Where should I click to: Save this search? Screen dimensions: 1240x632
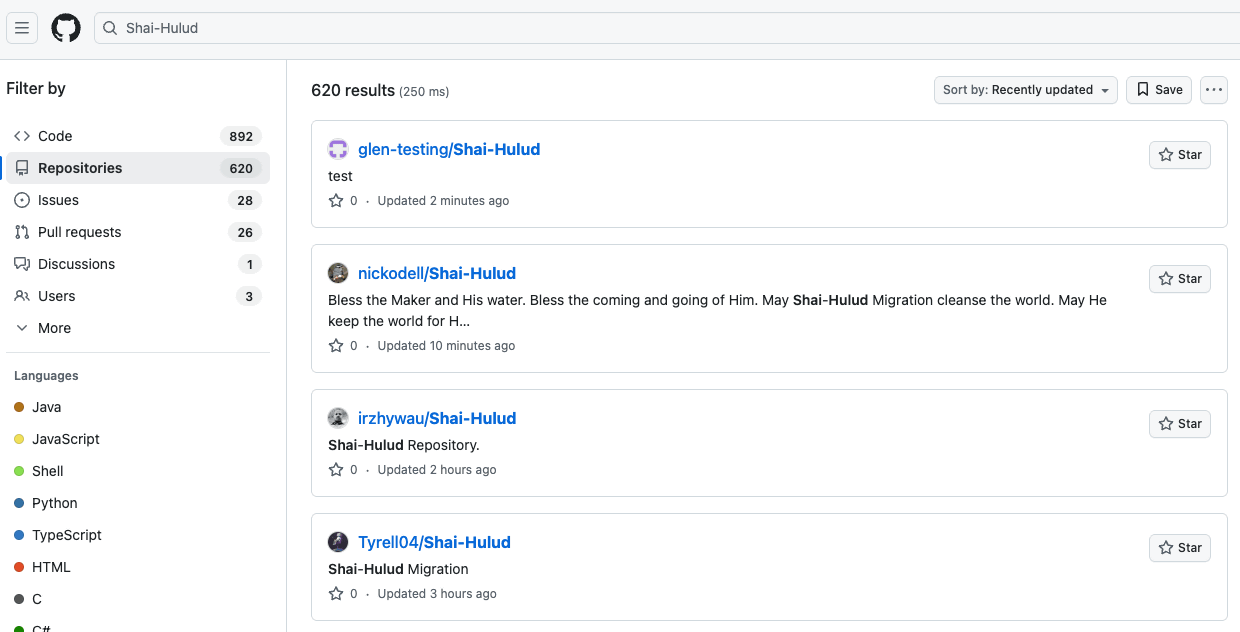[1159, 90]
